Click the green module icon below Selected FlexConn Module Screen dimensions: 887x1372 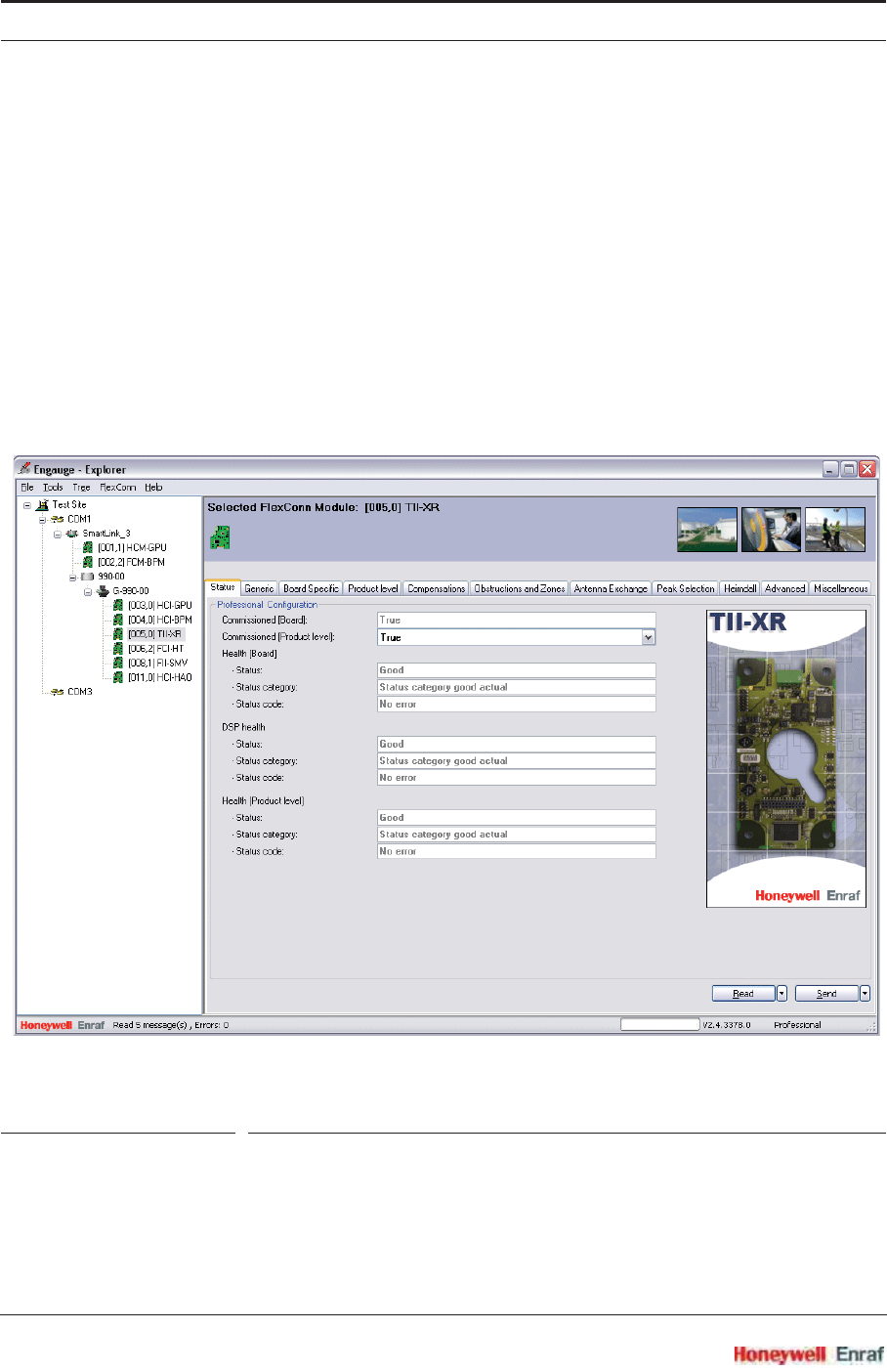pos(220,537)
